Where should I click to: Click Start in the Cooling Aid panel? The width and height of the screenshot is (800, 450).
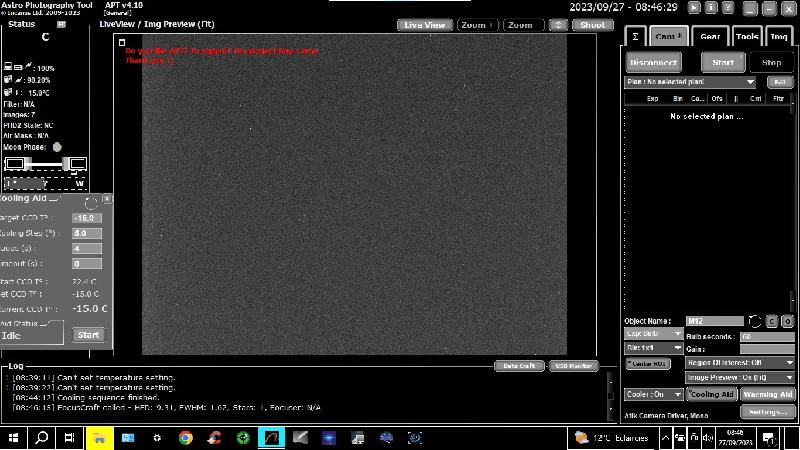click(88, 335)
